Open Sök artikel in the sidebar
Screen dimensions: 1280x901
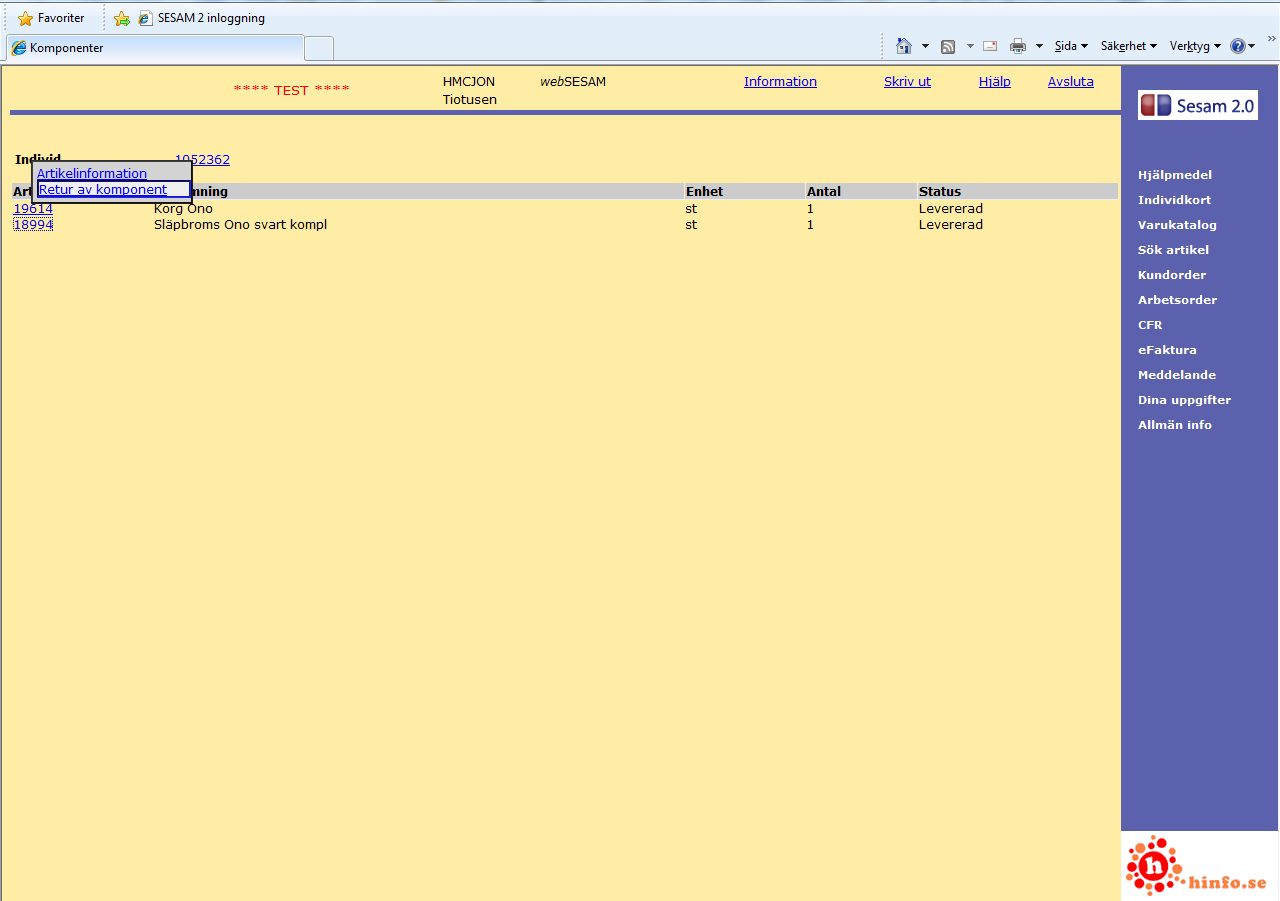tap(1173, 250)
